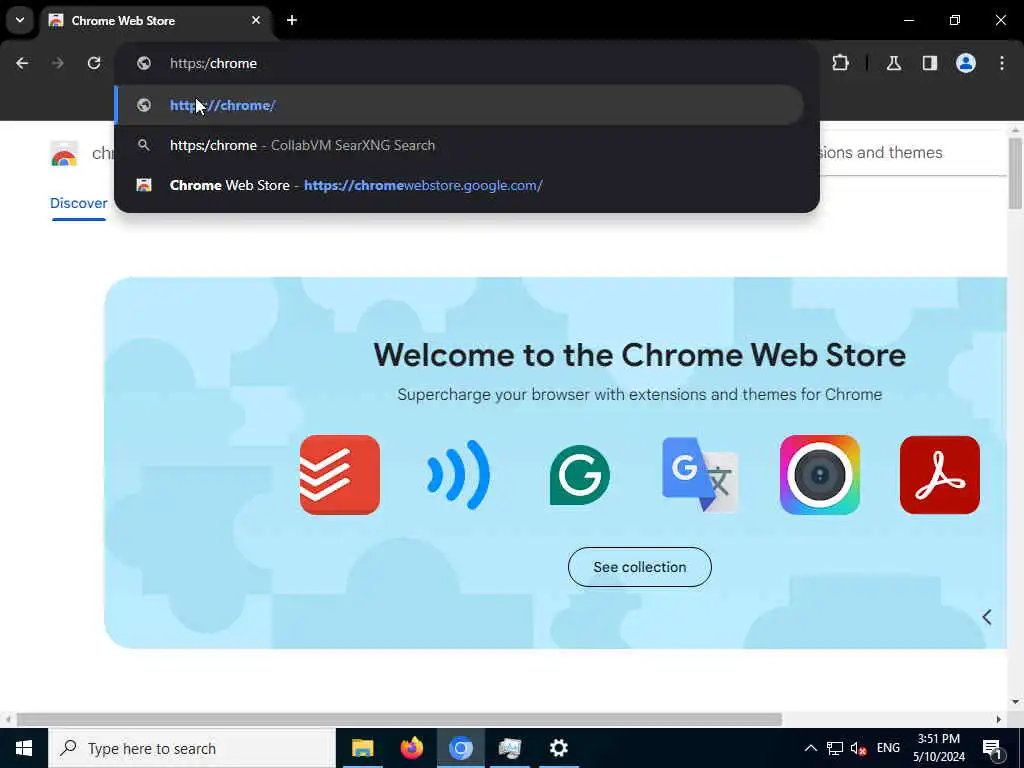Select the CollabVM SearXNG Search suggestion

tap(460, 145)
